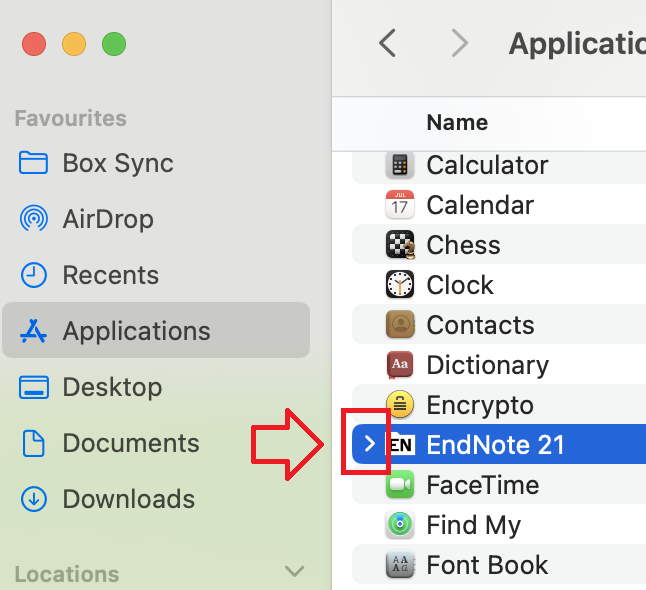The image size is (646, 590).
Task: Click the FaceTime camera icon
Action: [x=400, y=485]
